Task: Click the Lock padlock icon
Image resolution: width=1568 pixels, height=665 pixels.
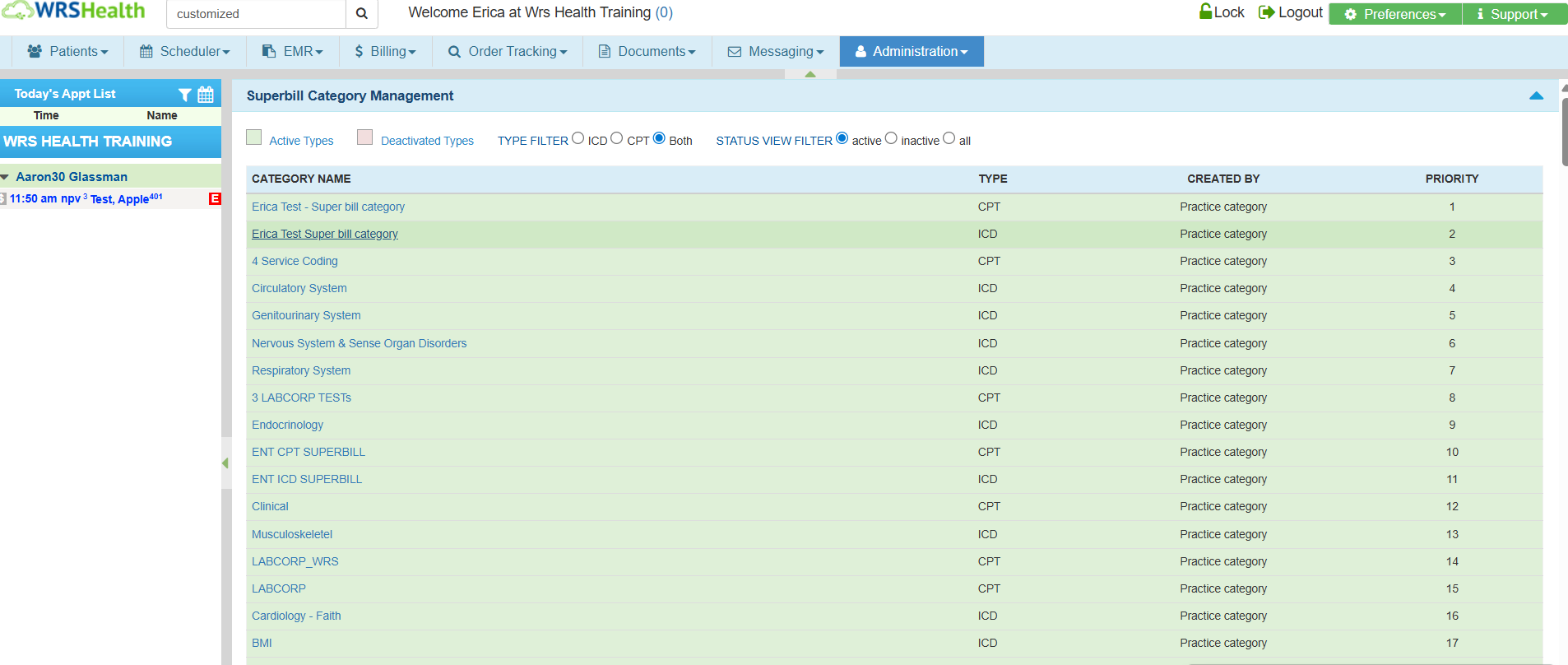Action: click(x=1205, y=12)
